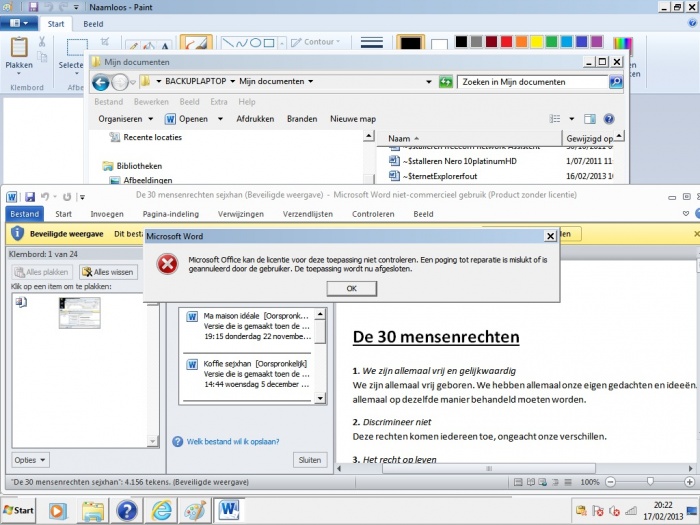Open the Bestand menu in explorer

[x=108, y=102]
